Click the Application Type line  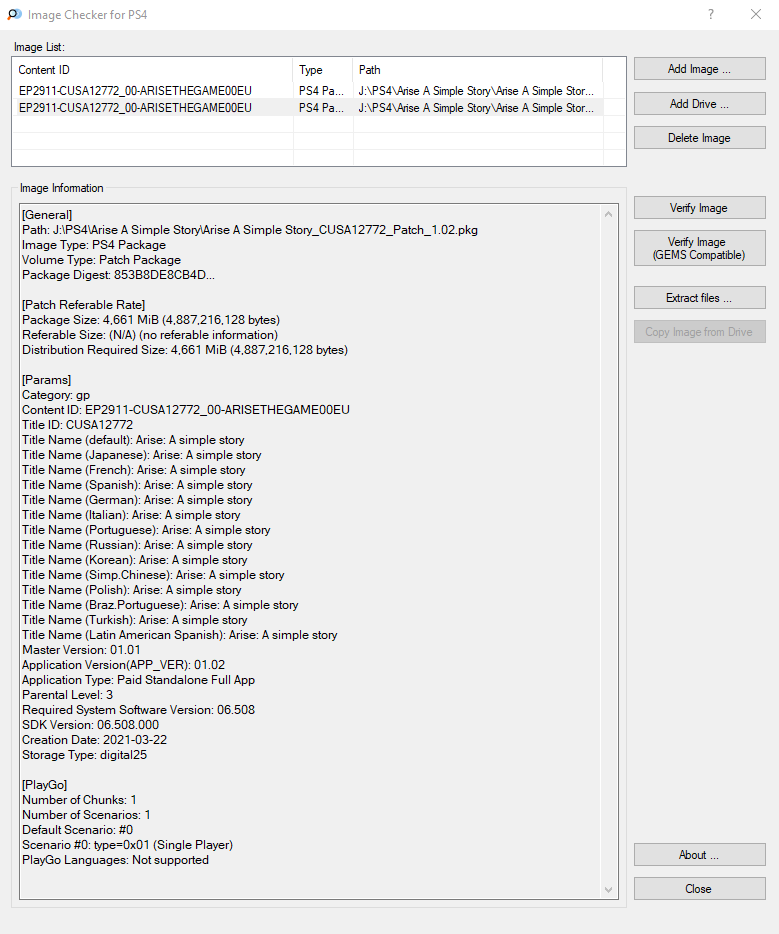pyautogui.click(x=139, y=680)
